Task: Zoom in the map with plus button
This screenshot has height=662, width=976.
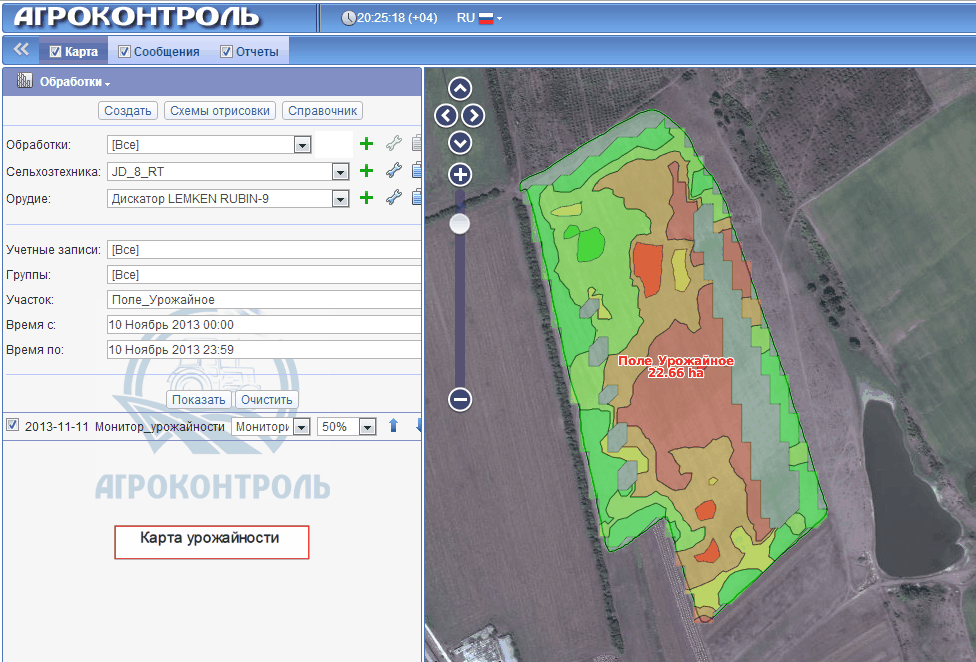Action: [460, 175]
